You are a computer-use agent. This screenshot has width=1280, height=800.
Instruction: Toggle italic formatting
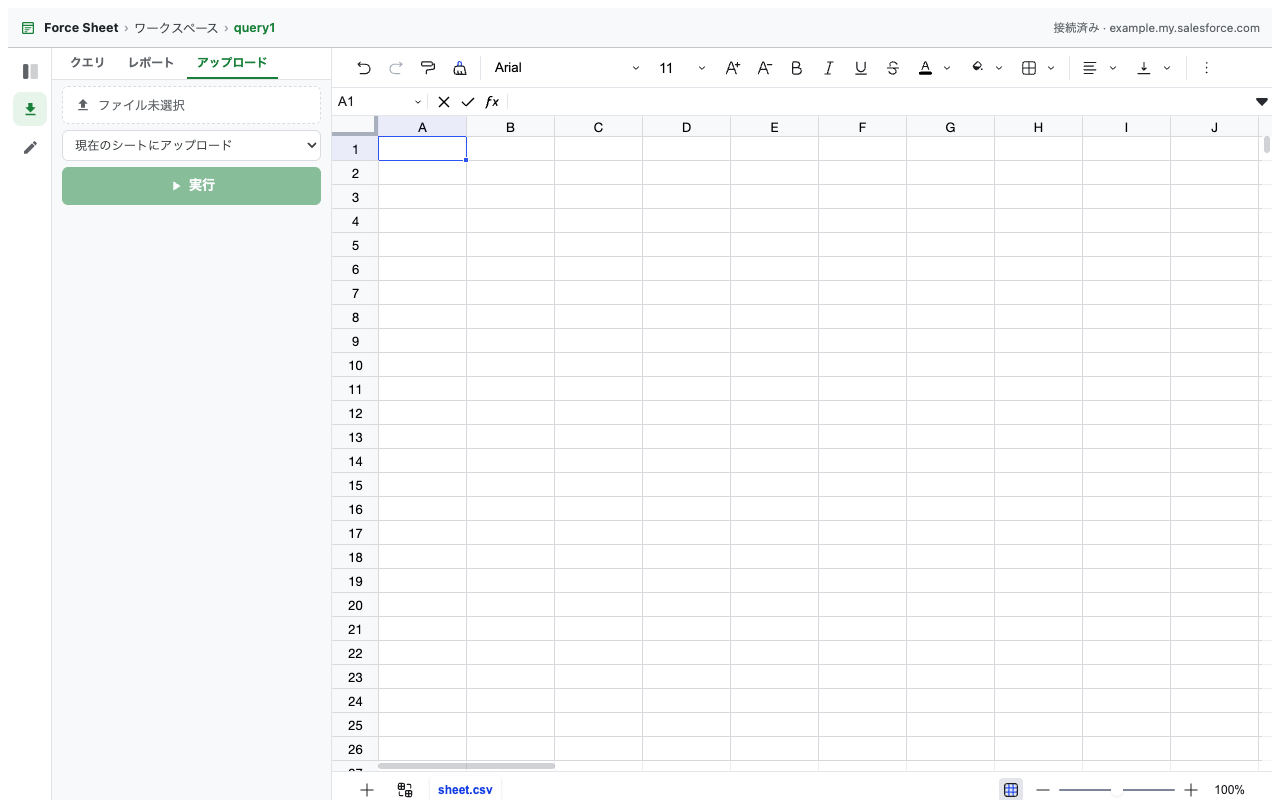[829, 68]
